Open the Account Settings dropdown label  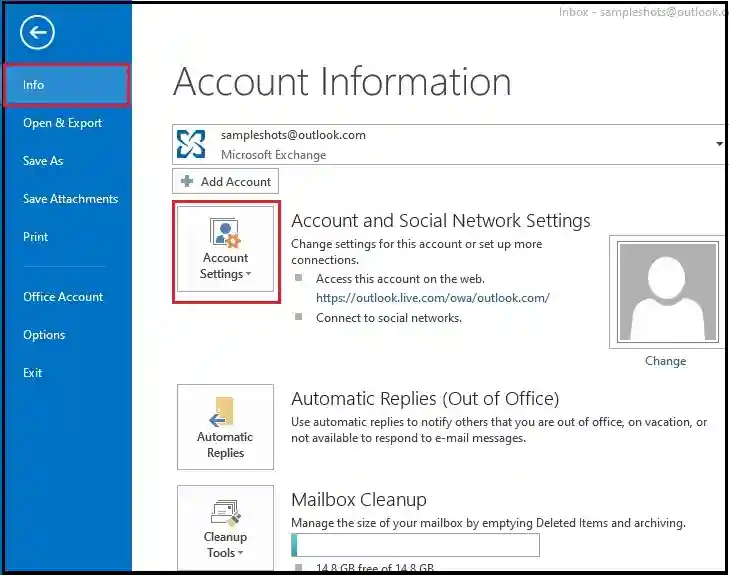click(x=225, y=266)
